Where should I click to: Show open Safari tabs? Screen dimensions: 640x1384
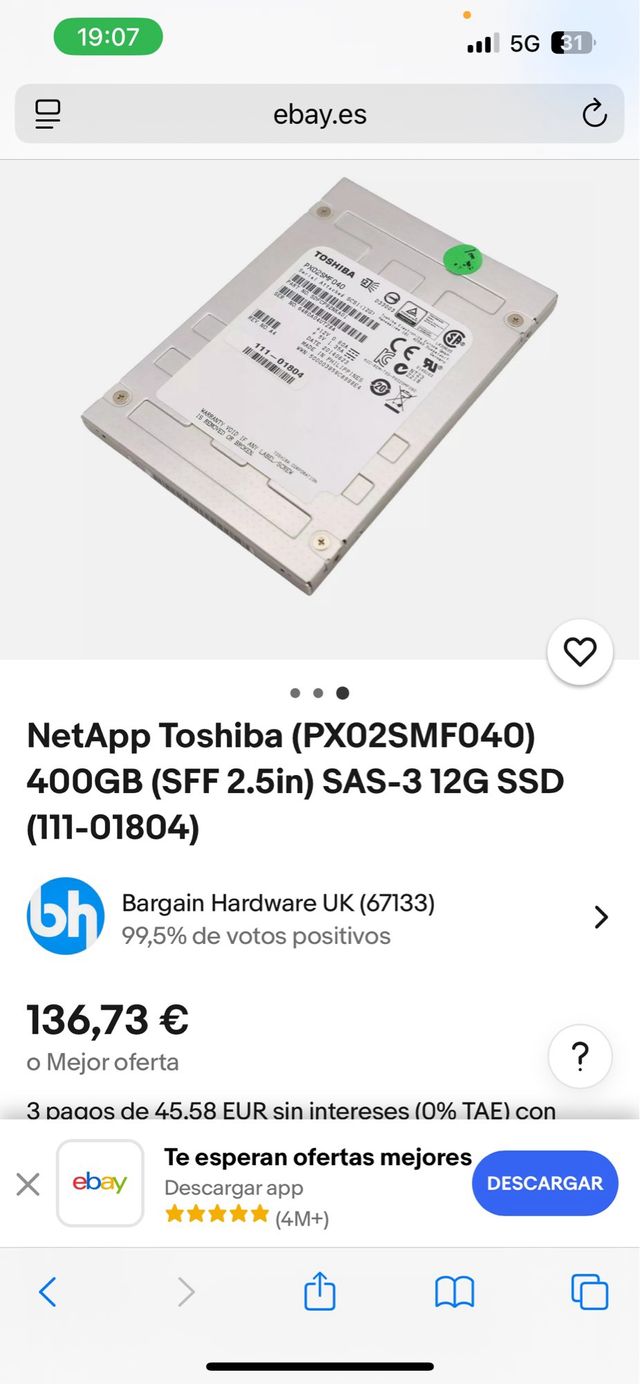[x=589, y=1292]
